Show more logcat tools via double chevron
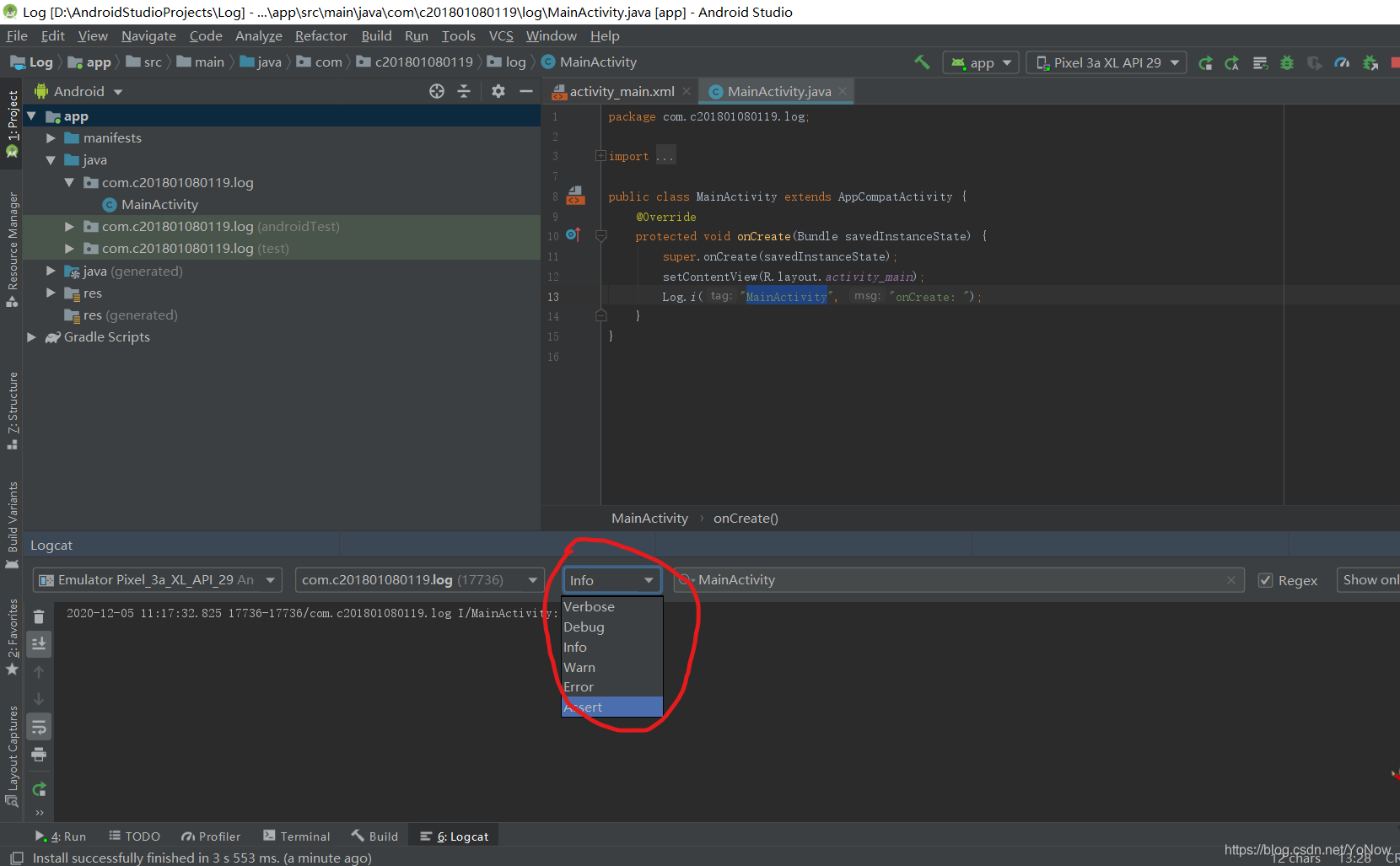Viewport: 1400px width, 866px height. click(39, 812)
